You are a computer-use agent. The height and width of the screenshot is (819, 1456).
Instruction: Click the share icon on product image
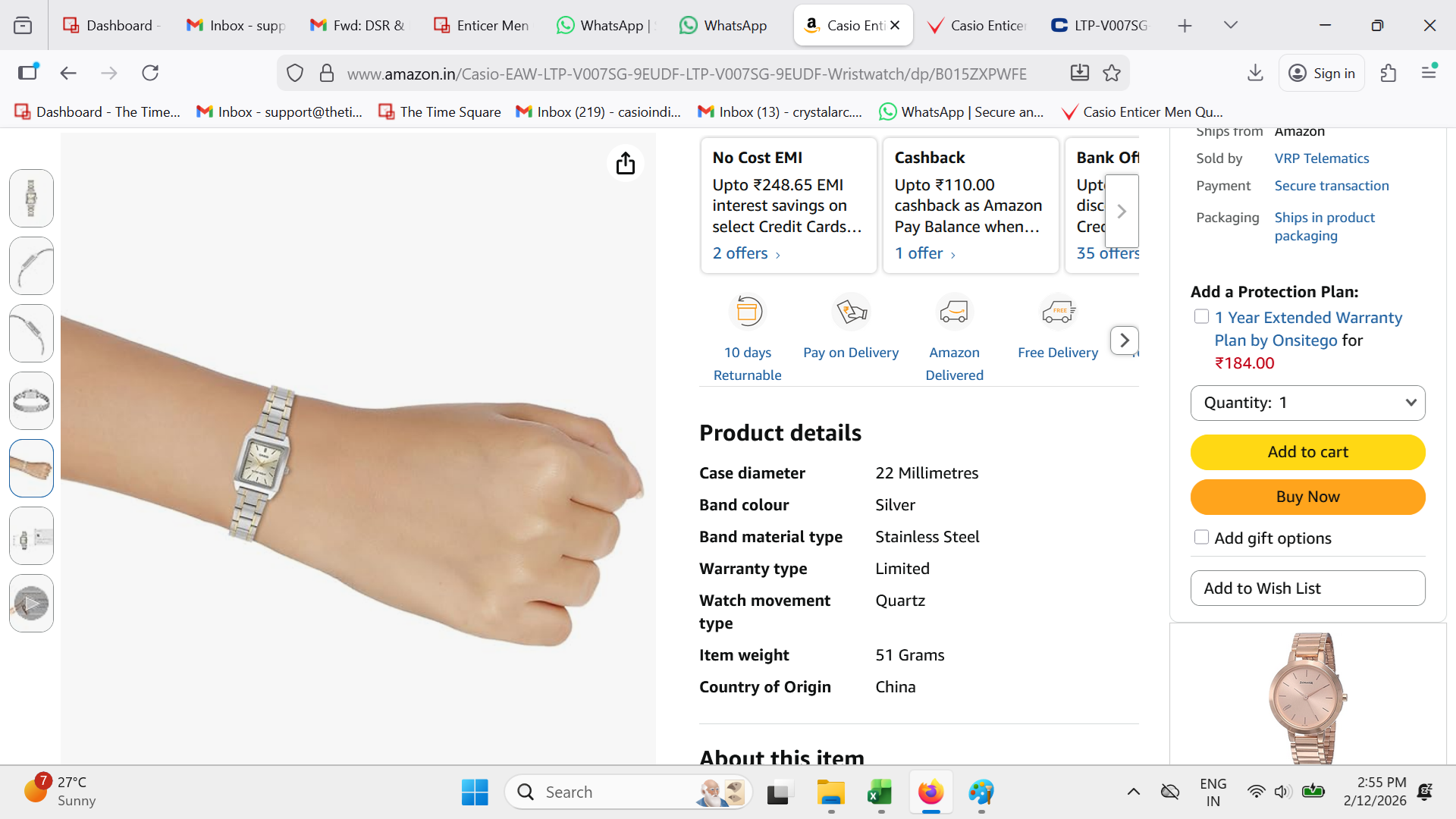click(x=625, y=163)
